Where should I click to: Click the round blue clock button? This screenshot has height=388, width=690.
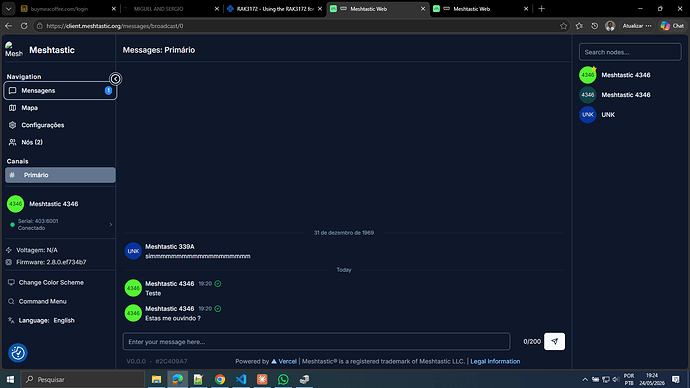pos(18,353)
